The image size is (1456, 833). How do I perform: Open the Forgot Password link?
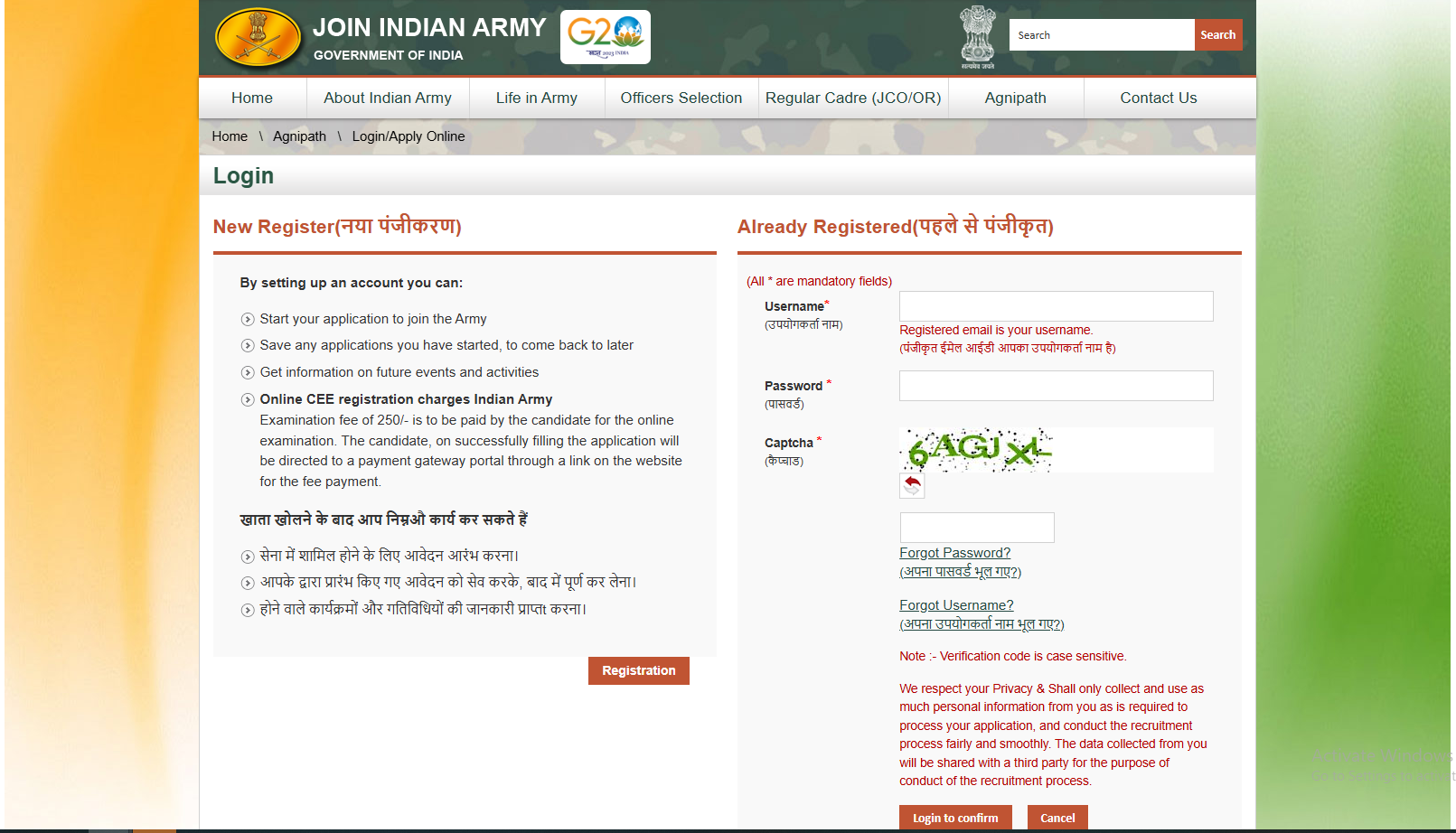pos(954,552)
